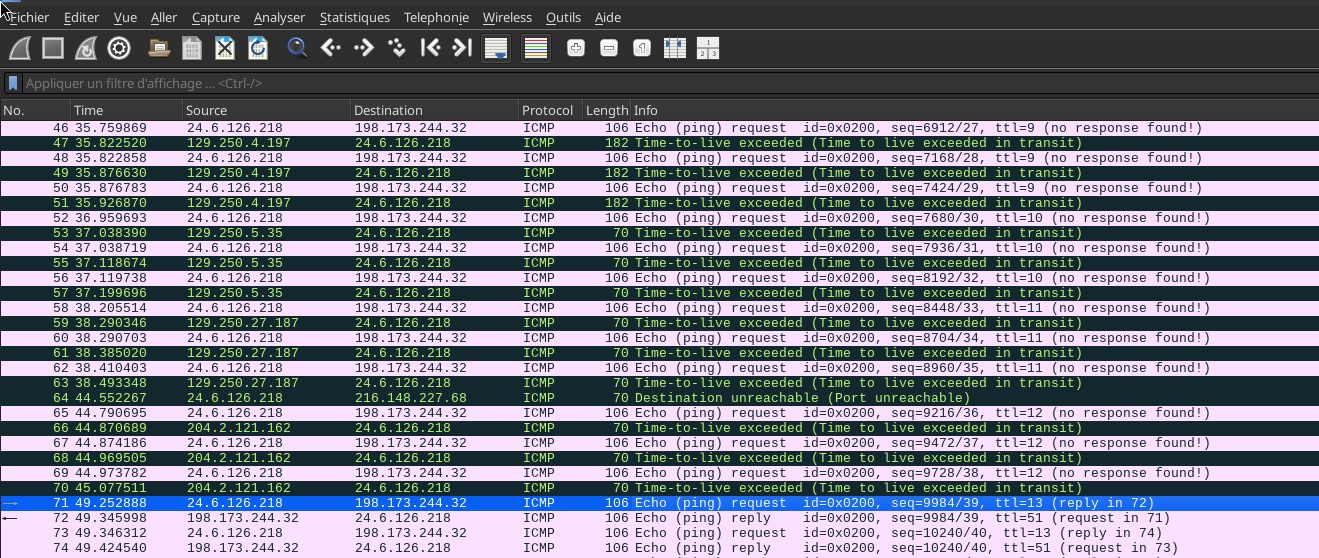Image resolution: width=1319 pixels, height=558 pixels.
Task: Sort by the Length column header
Action: point(606,110)
